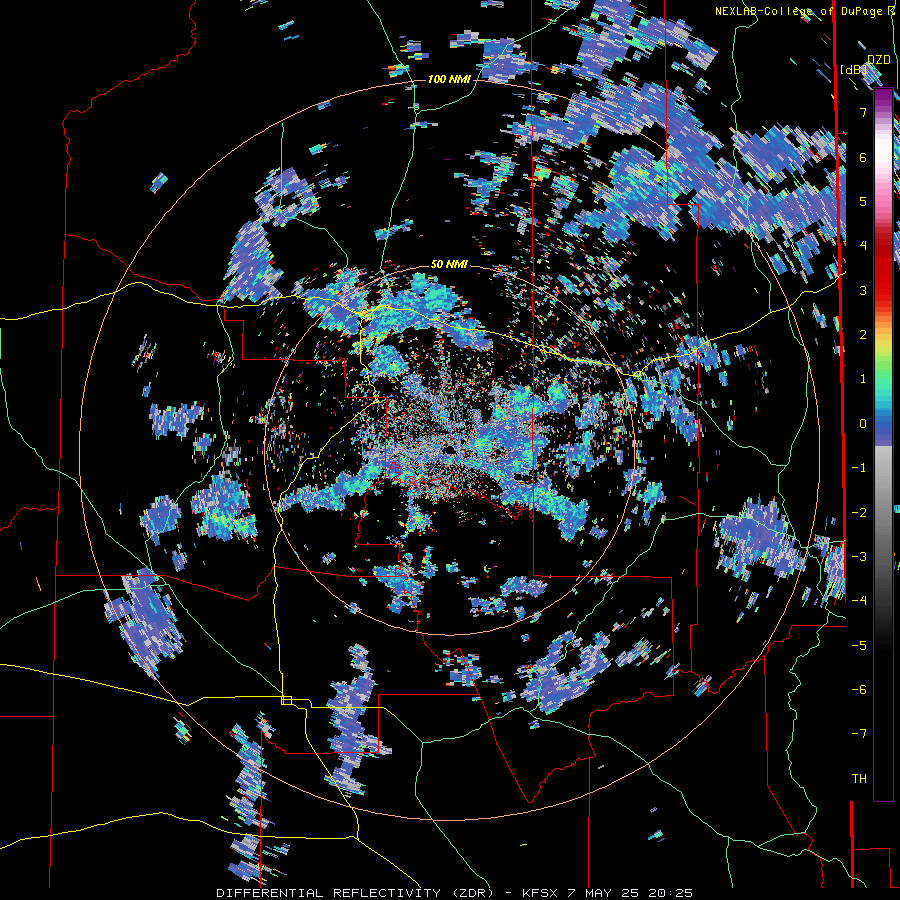Click the [dB] unit label

pos(853,69)
